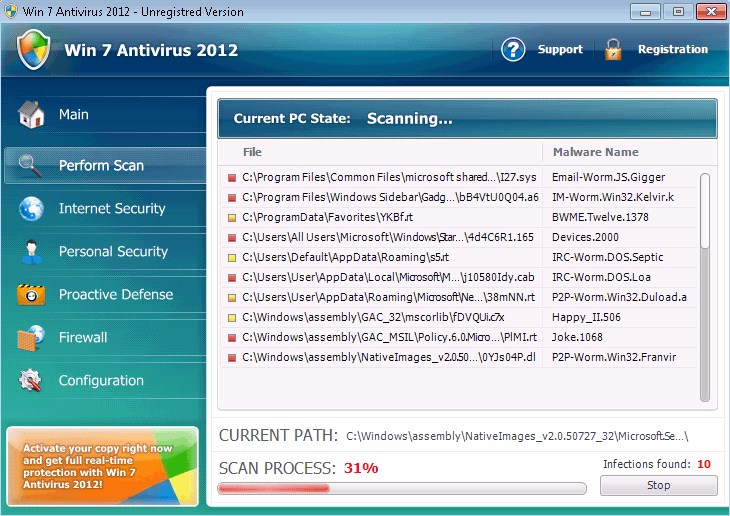Click the Activate your copy banner
The width and height of the screenshot is (730, 516).
click(104, 464)
